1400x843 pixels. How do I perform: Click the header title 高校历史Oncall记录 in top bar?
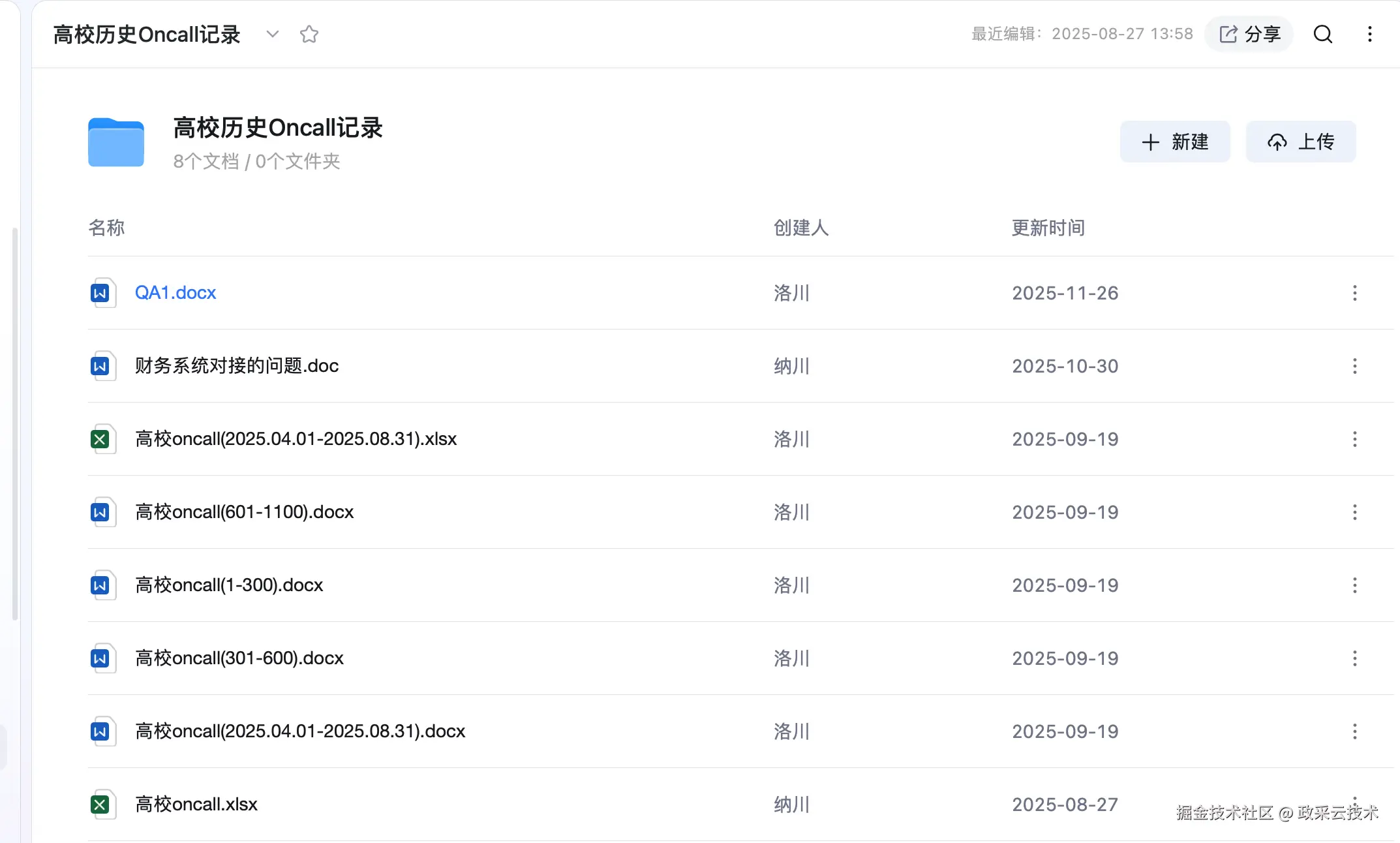(x=147, y=34)
